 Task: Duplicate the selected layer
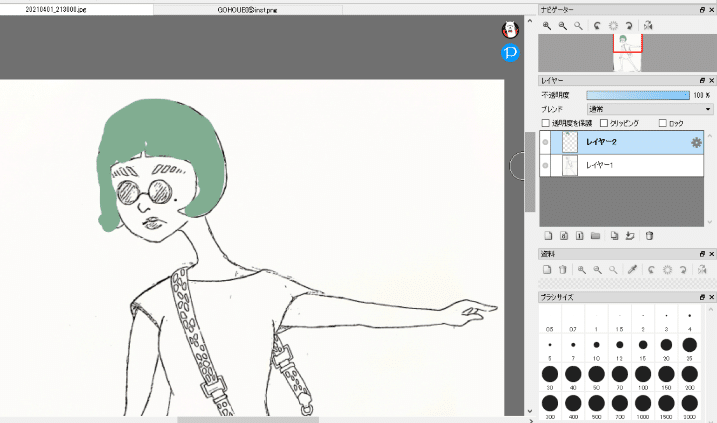(614, 236)
